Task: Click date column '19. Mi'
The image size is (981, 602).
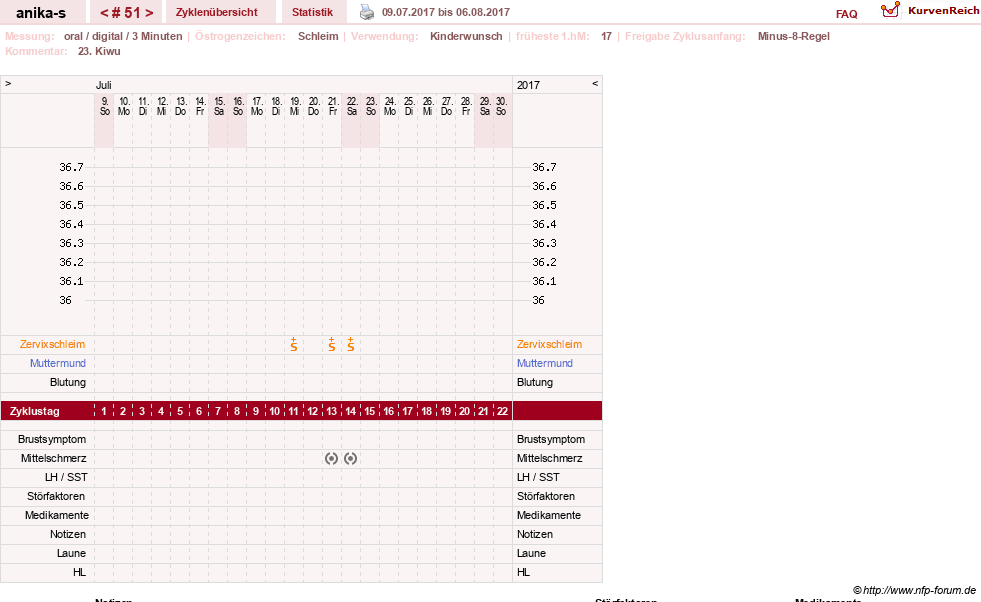Action: click(x=295, y=106)
